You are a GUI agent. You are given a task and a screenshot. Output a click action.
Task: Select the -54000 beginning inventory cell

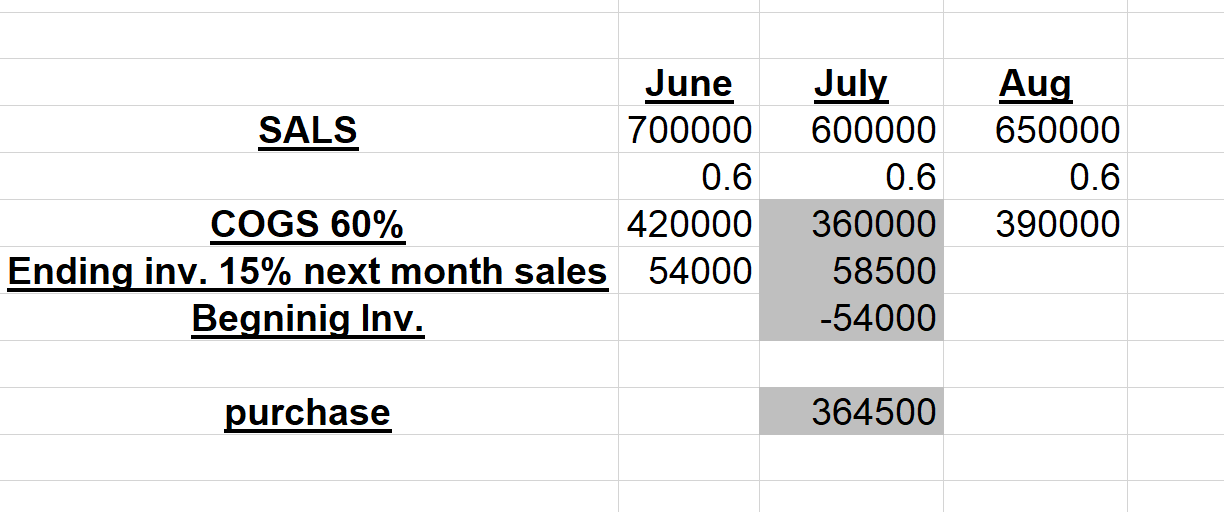pos(851,318)
